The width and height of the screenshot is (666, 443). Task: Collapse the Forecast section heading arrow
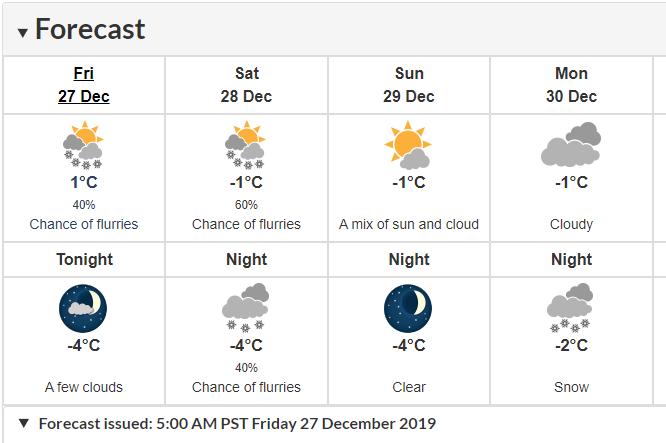click(x=23, y=31)
